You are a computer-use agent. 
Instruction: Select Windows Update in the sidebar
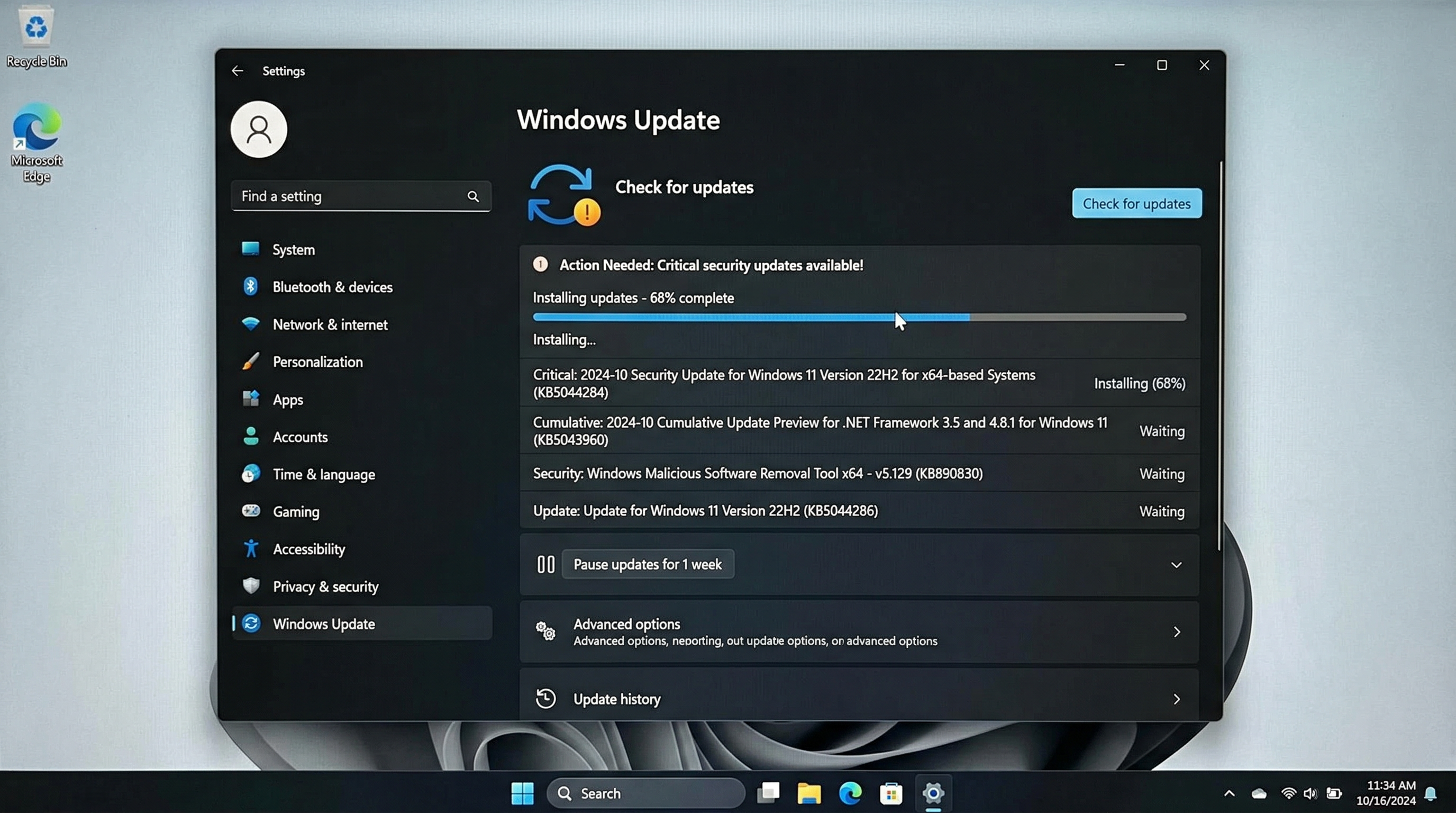pyautogui.click(x=323, y=624)
